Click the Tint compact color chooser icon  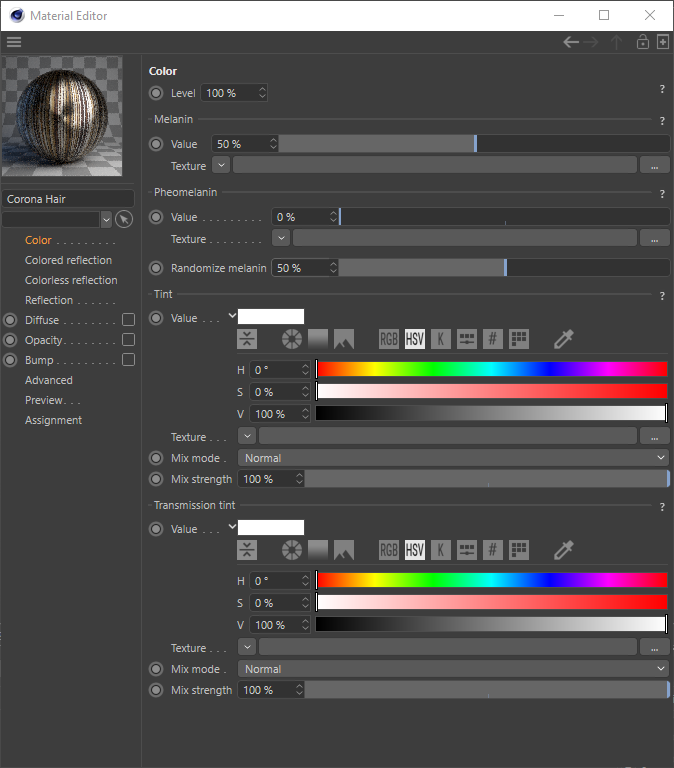pyautogui.click(x=247, y=339)
